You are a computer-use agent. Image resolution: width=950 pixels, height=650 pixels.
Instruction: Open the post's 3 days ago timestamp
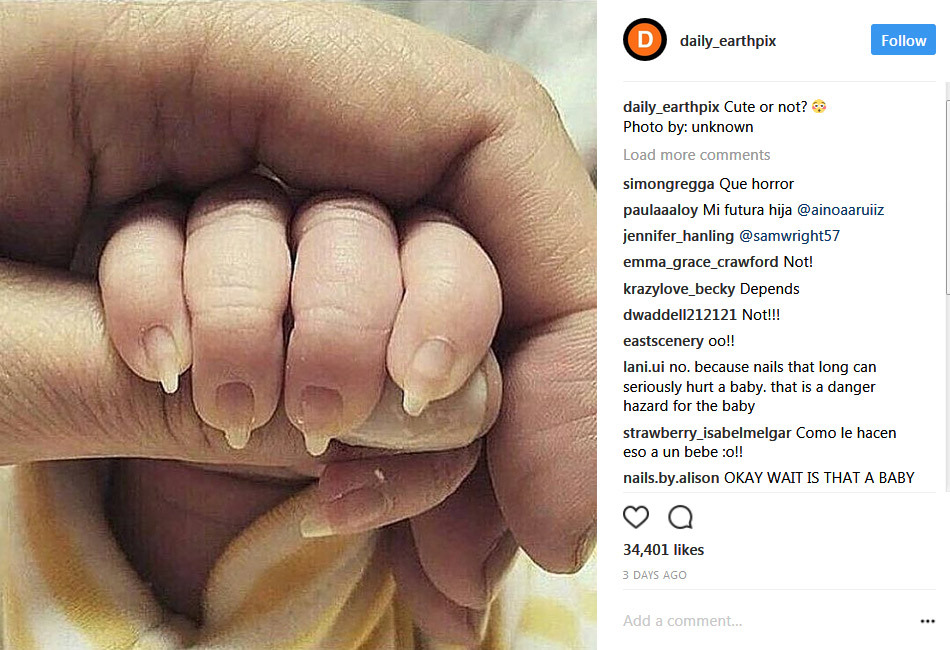coord(654,575)
